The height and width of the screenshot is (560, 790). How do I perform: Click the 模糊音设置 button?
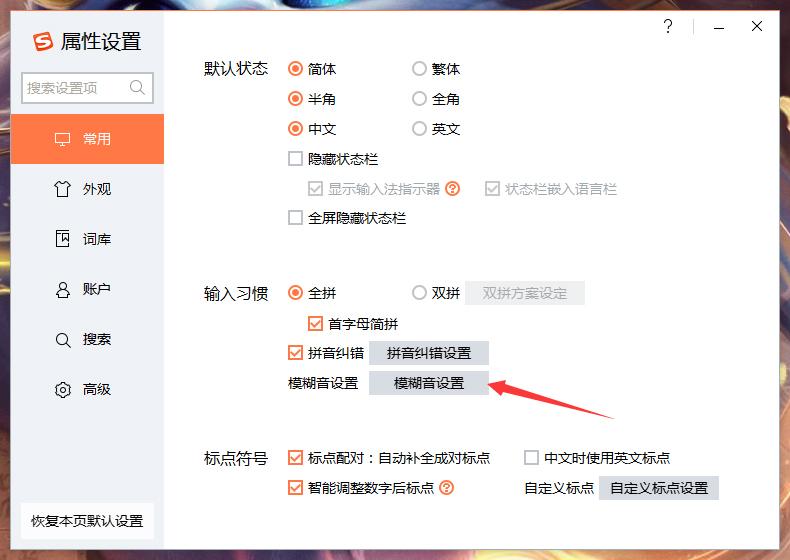(429, 383)
